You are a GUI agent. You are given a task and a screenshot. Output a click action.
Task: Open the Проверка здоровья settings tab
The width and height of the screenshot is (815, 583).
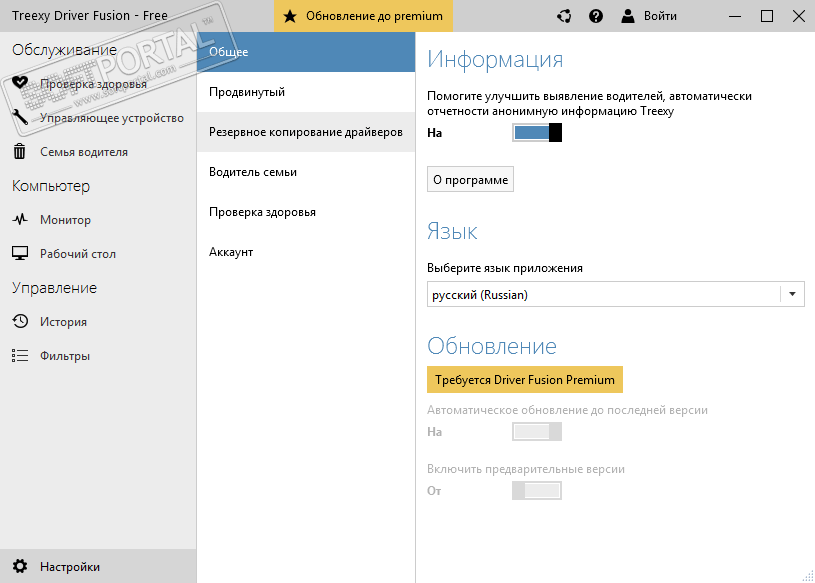[306, 212]
